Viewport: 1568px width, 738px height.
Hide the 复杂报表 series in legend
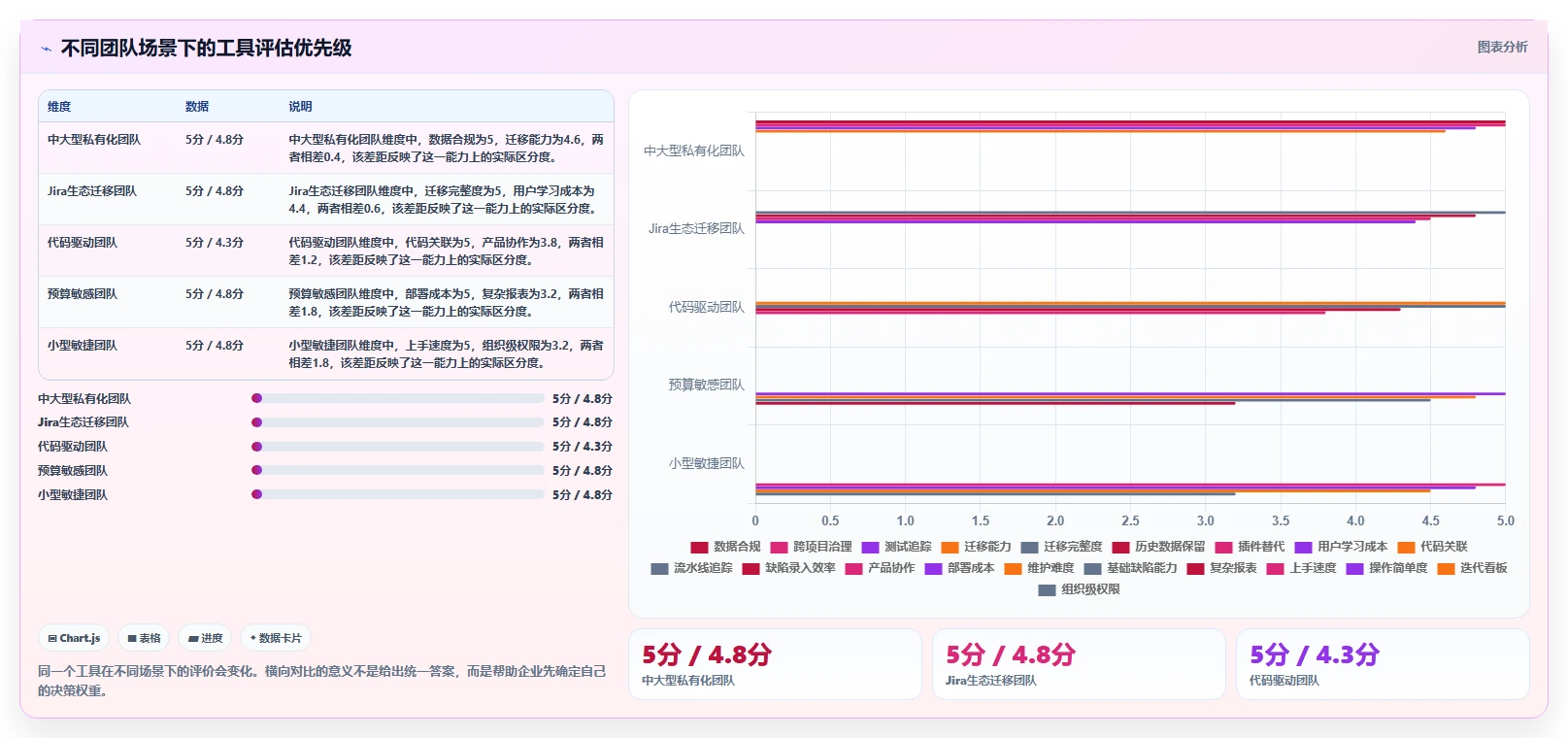click(x=1221, y=568)
